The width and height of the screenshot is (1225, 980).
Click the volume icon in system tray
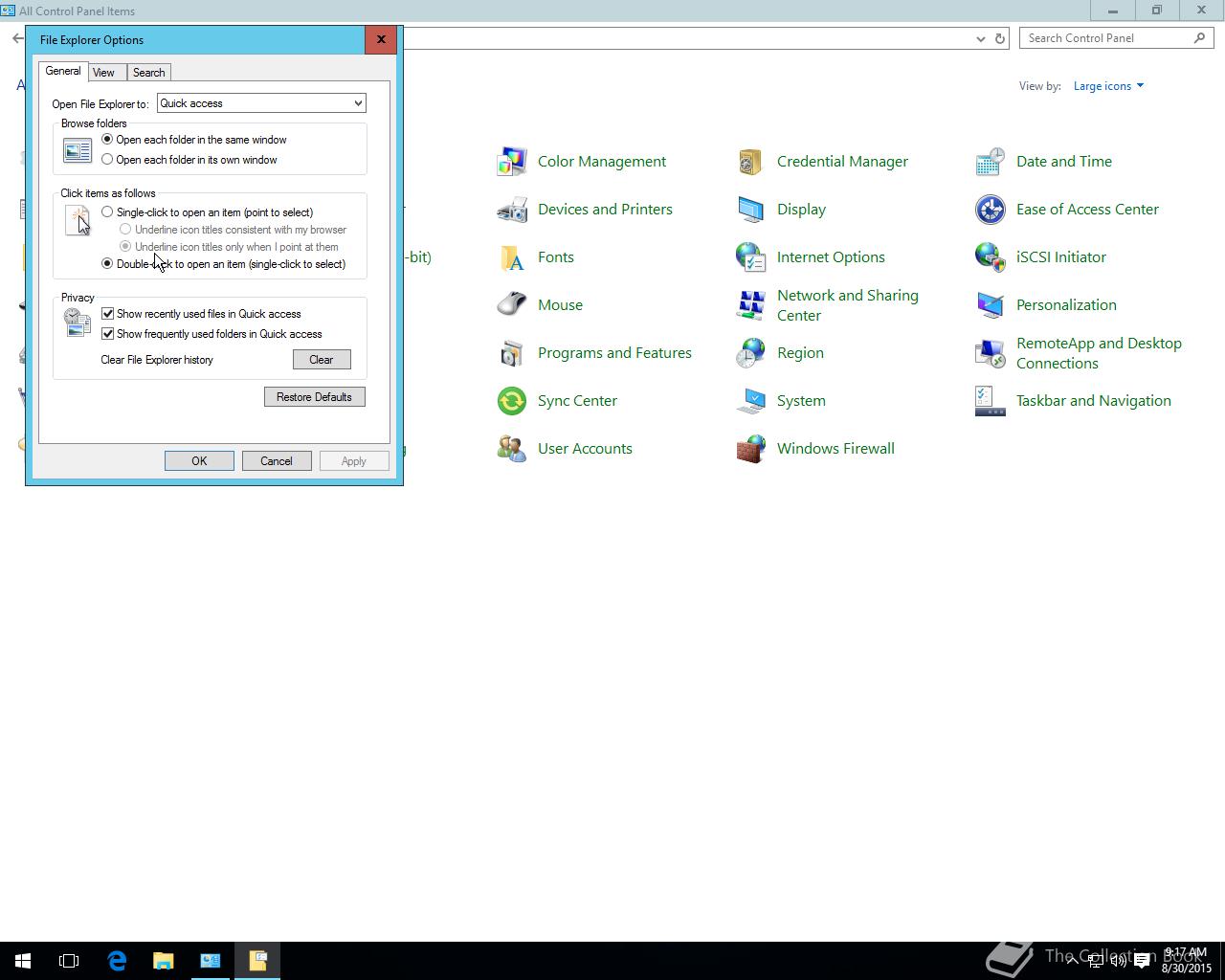[1118, 961]
